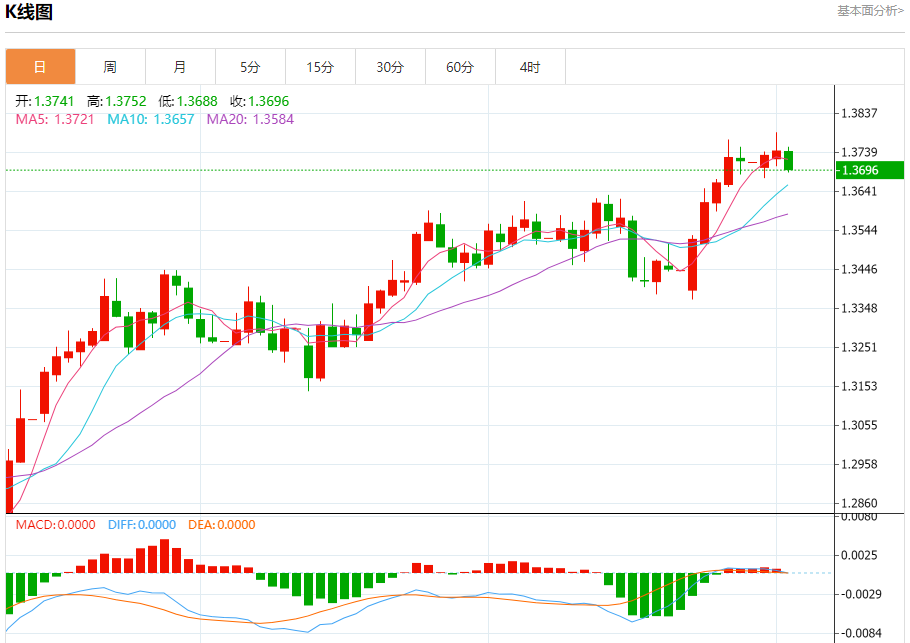Click the MA20: 1.3584 label
This screenshot has width=910, height=643.
251,119
